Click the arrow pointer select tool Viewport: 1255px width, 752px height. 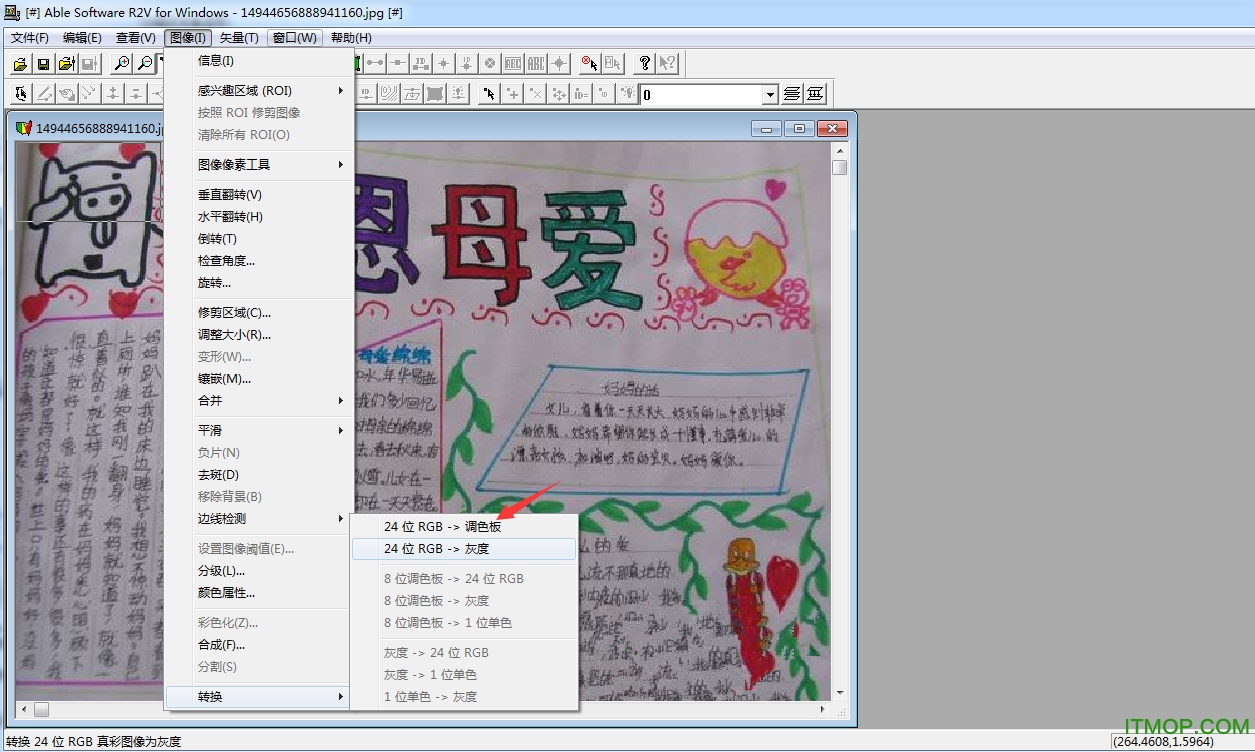point(489,94)
